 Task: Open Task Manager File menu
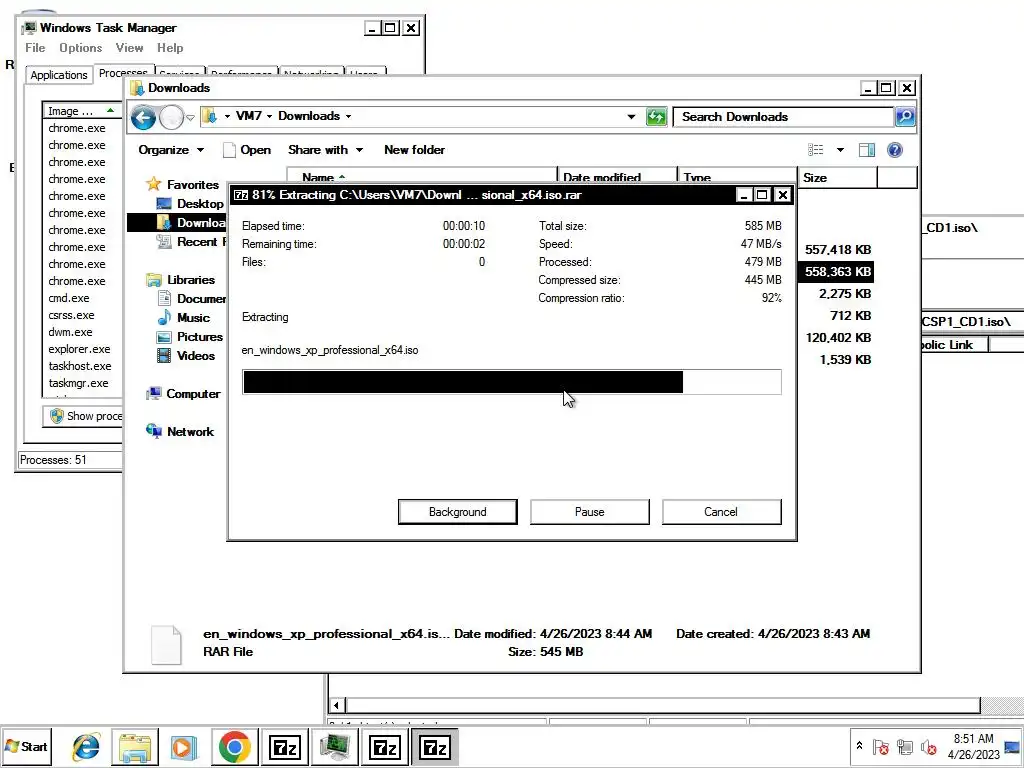pos(35,48)
